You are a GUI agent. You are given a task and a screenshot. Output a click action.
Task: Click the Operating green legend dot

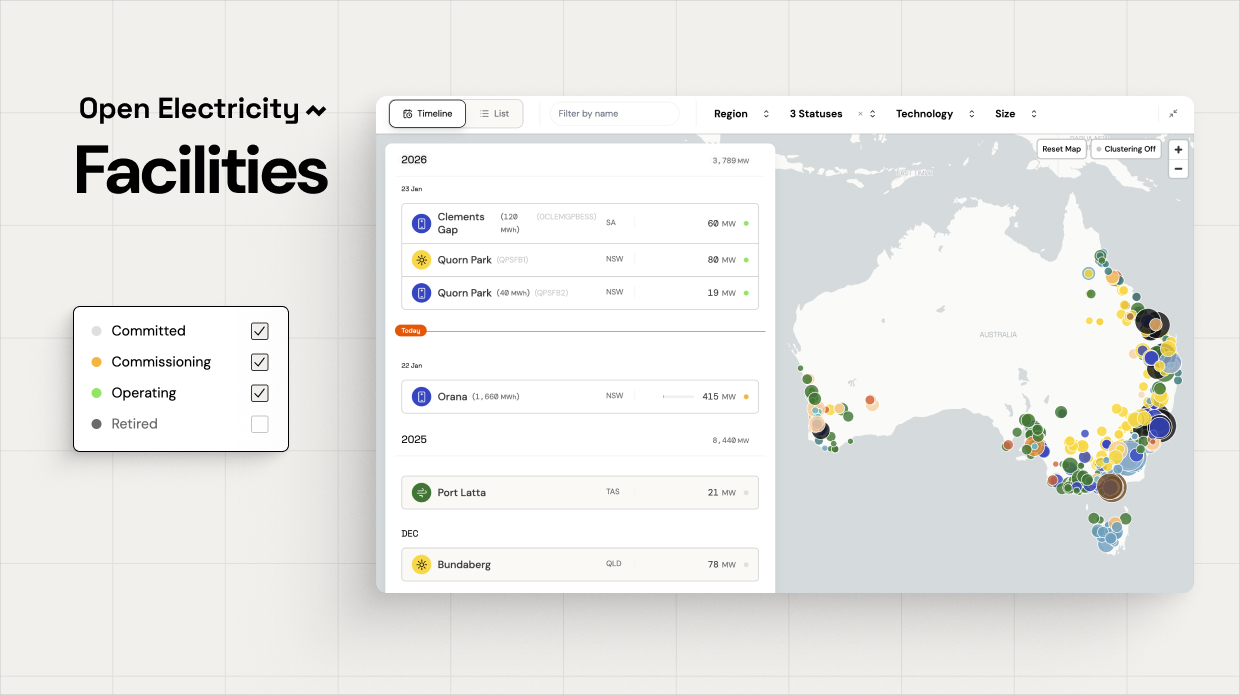[96, 393]
